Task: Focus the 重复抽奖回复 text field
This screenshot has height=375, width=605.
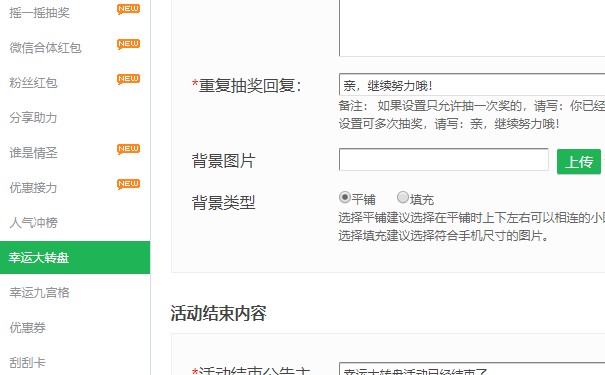Action: [472, 84]
